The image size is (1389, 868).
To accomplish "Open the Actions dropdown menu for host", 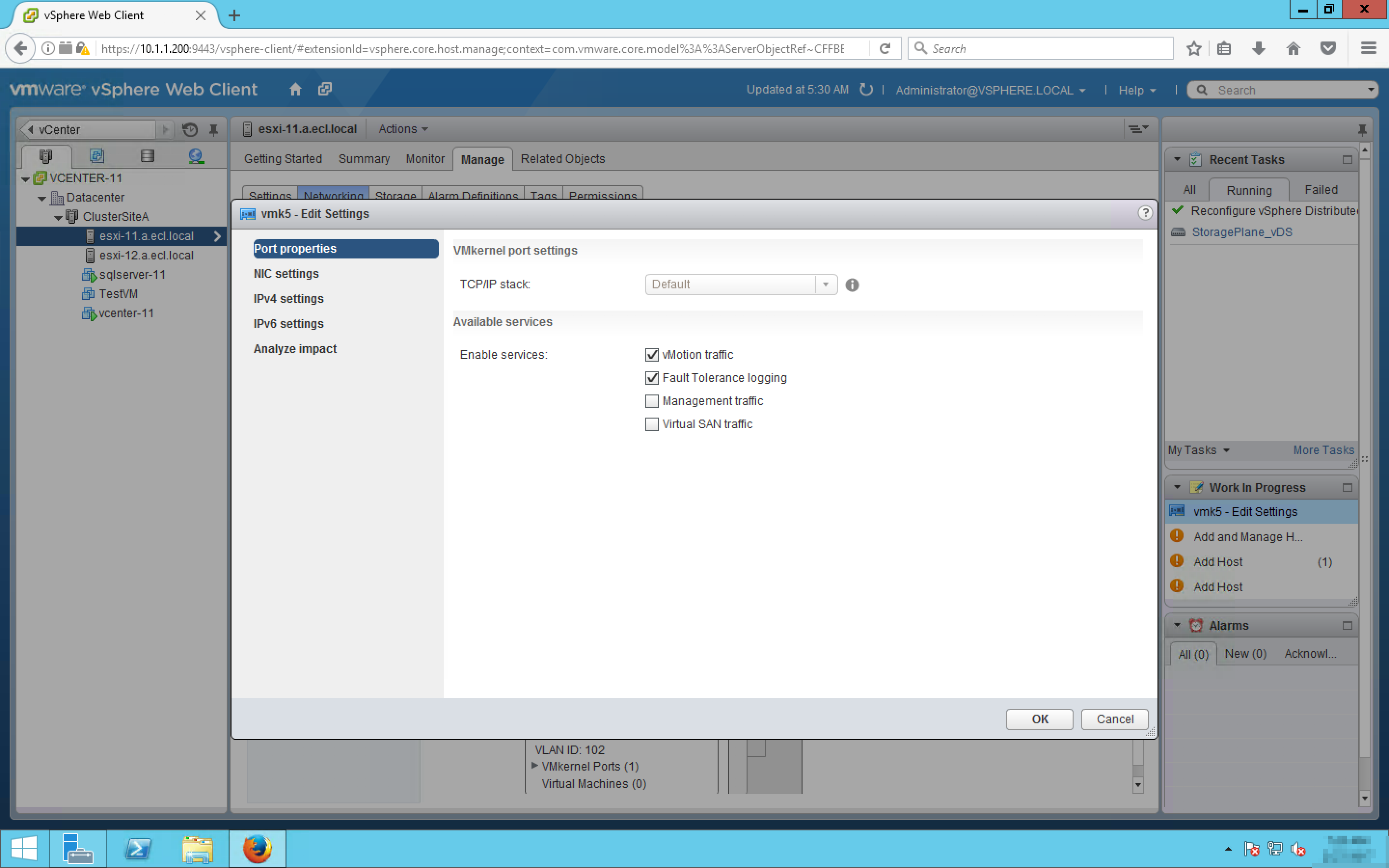I will (403, 129).
